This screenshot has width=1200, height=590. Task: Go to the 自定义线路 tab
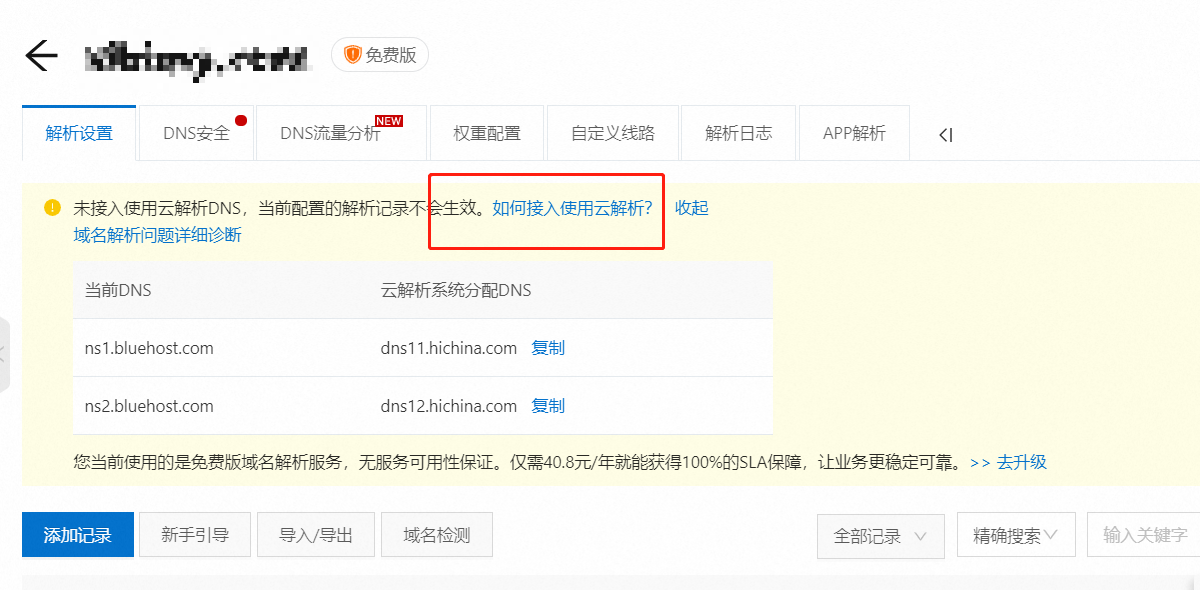pyautogui.click(x=612, y=134)
